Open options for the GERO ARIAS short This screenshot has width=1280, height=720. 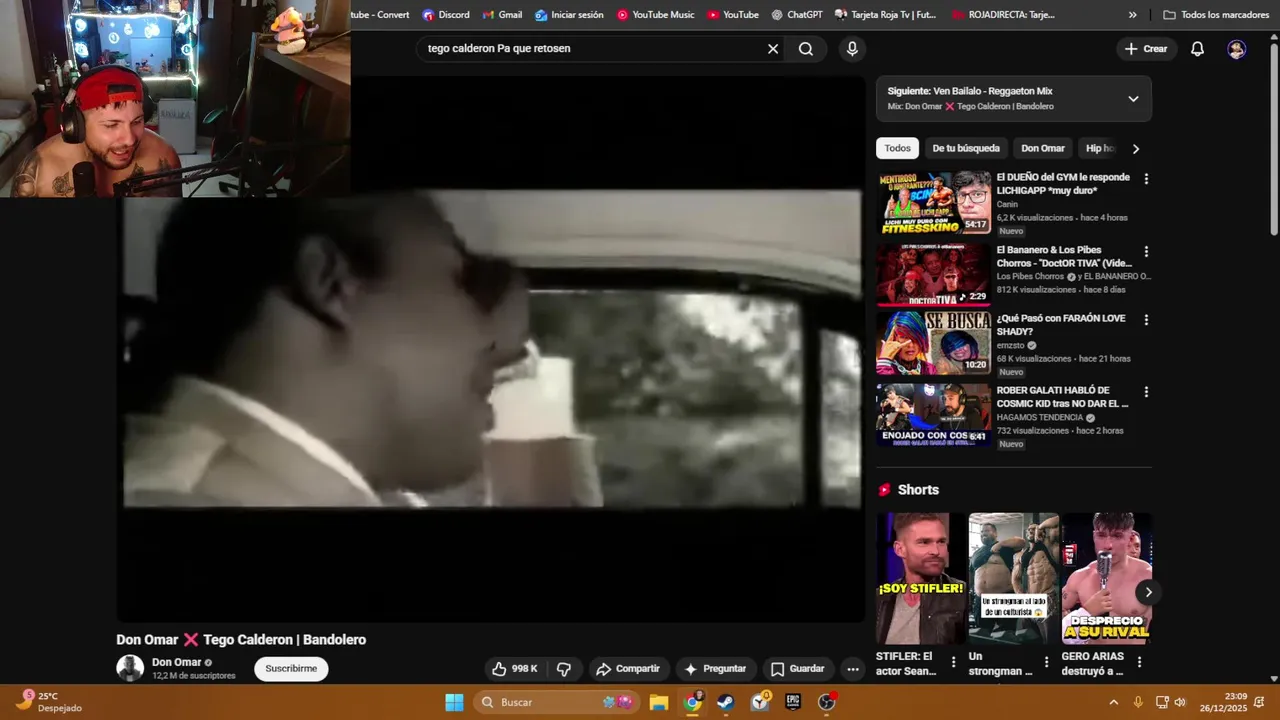(x=1139, y=662)
